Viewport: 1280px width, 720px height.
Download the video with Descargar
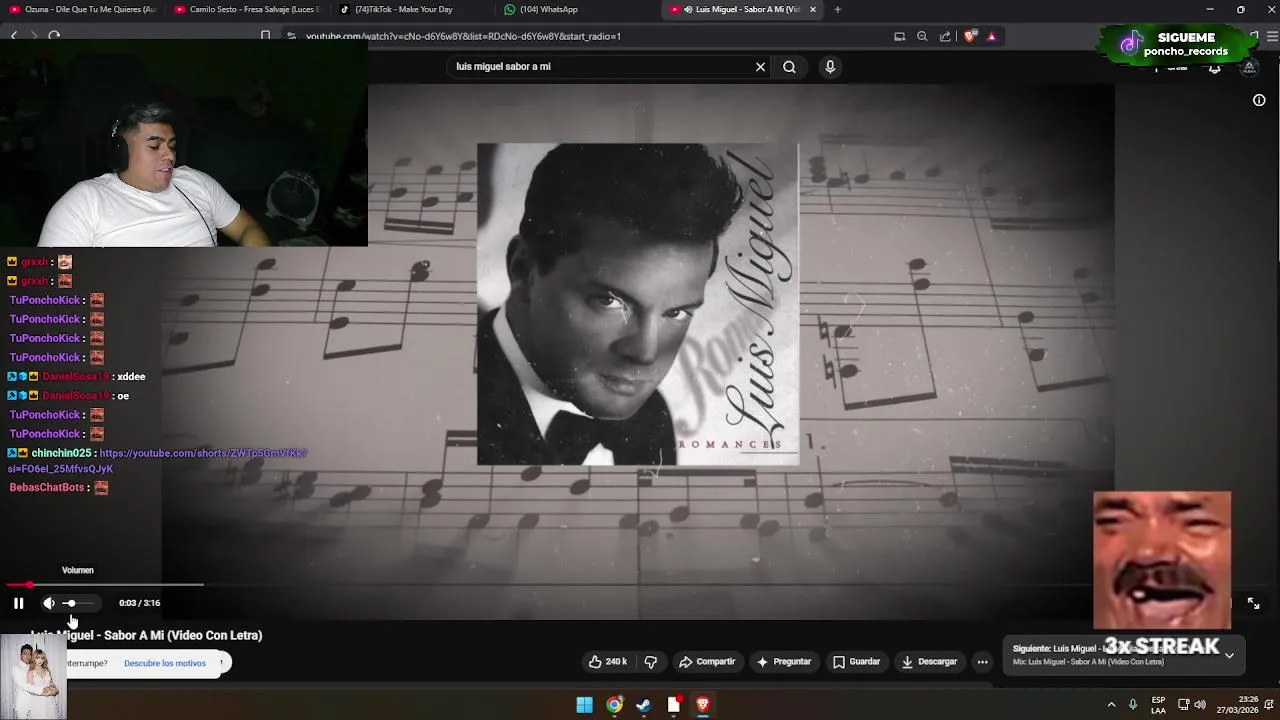(x=929, y=662)
